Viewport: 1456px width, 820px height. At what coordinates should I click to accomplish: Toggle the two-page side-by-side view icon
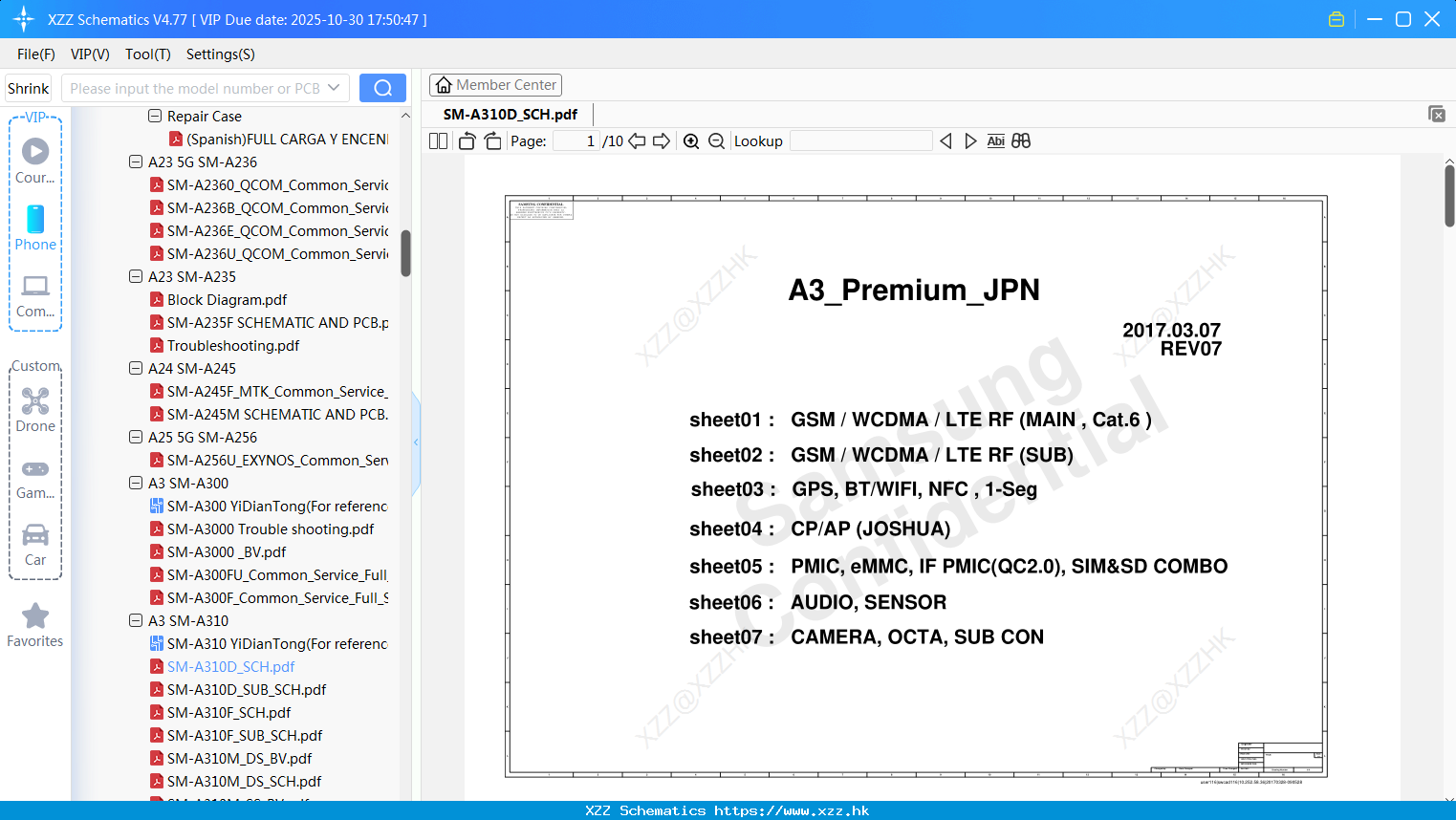pyautogui.click(x=438, y=141)
